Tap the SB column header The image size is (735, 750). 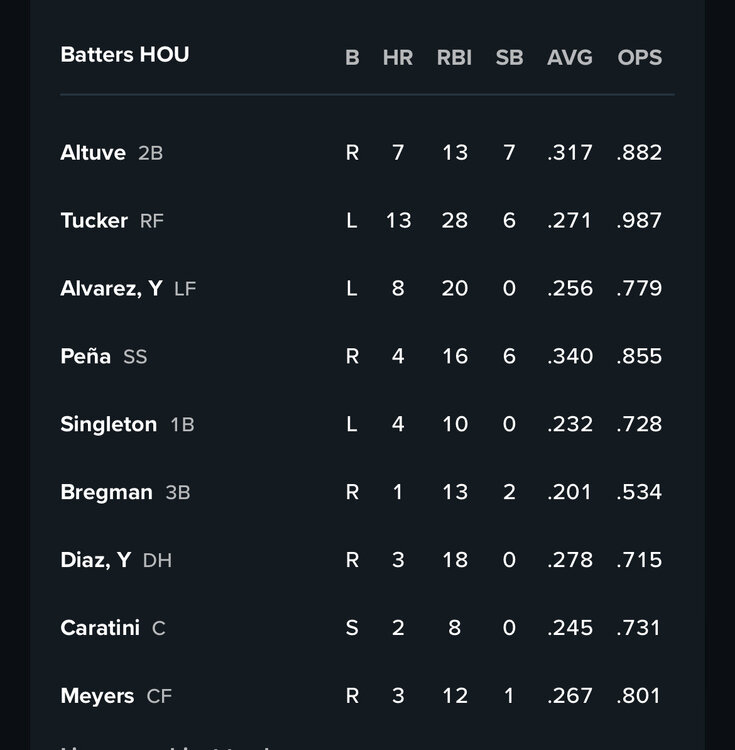[x=509, y=58]
